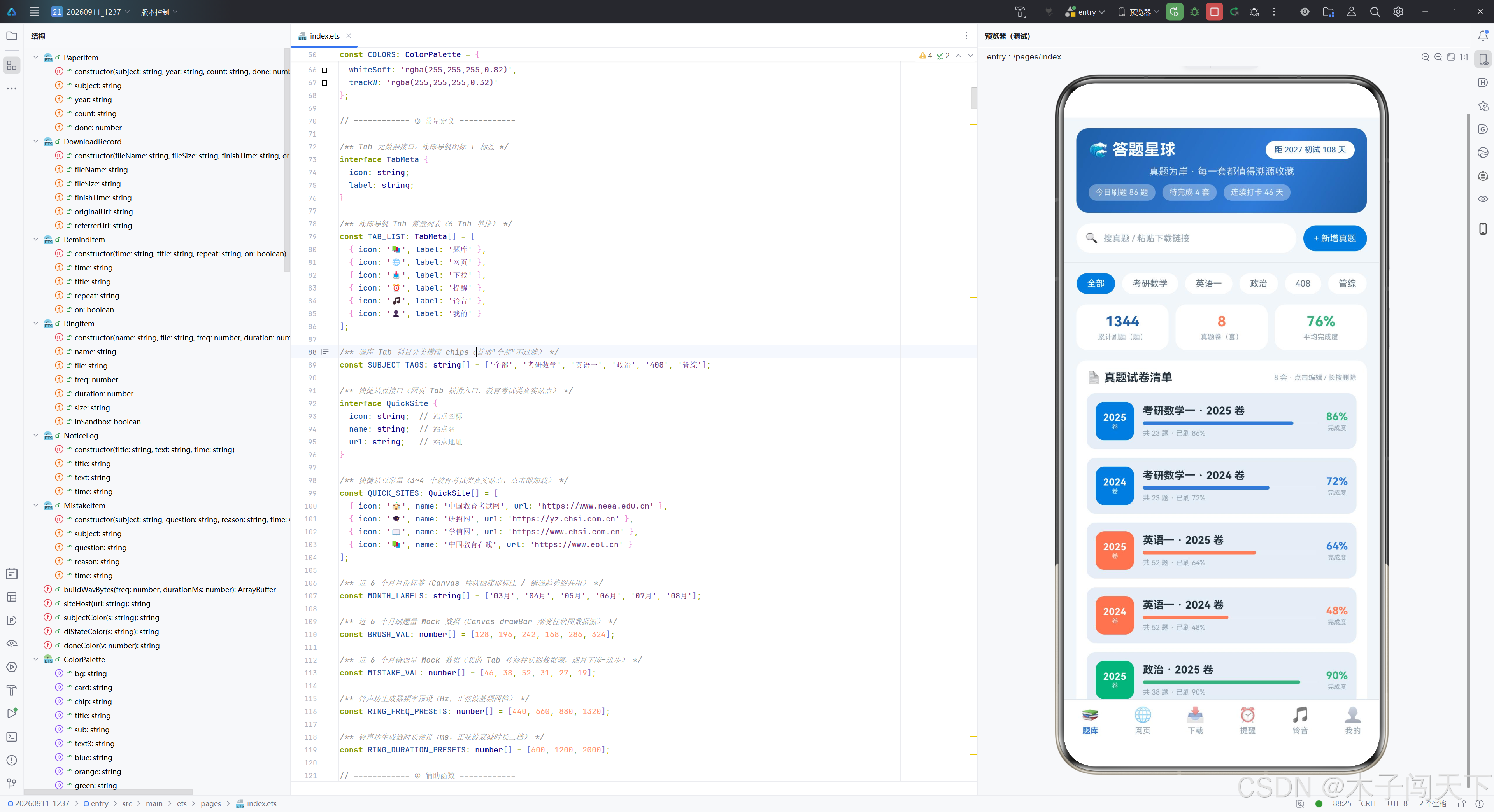
Task: Collapse the PaperItem class node
Action: pos(35,58)
